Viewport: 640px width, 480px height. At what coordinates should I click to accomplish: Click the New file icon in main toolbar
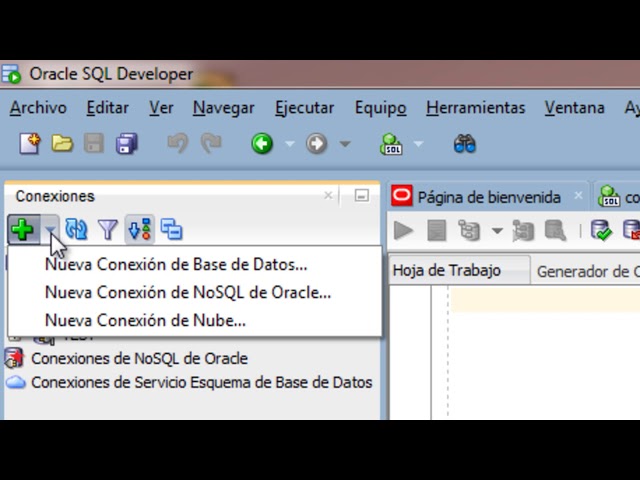click(x=30, y=143)
